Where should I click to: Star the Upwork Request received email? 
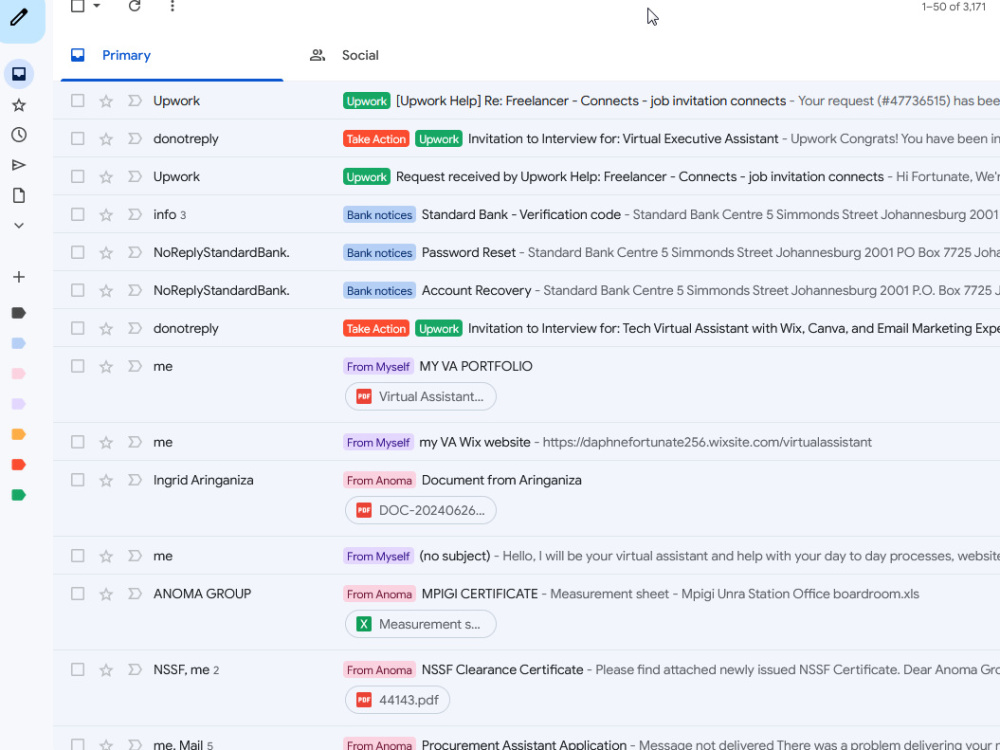pyautogui.click(x=106, y=177)
